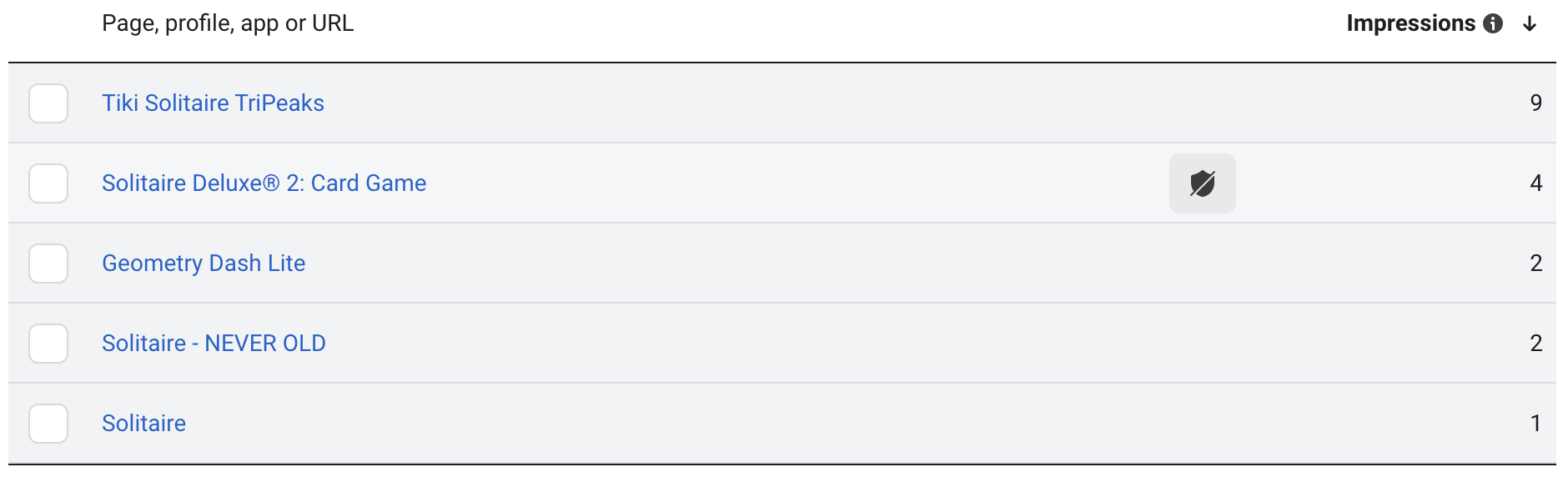Click the impressions count for Geometry Dash Lite
The image size is (1568, 477).
click(x=1535, y=264)
